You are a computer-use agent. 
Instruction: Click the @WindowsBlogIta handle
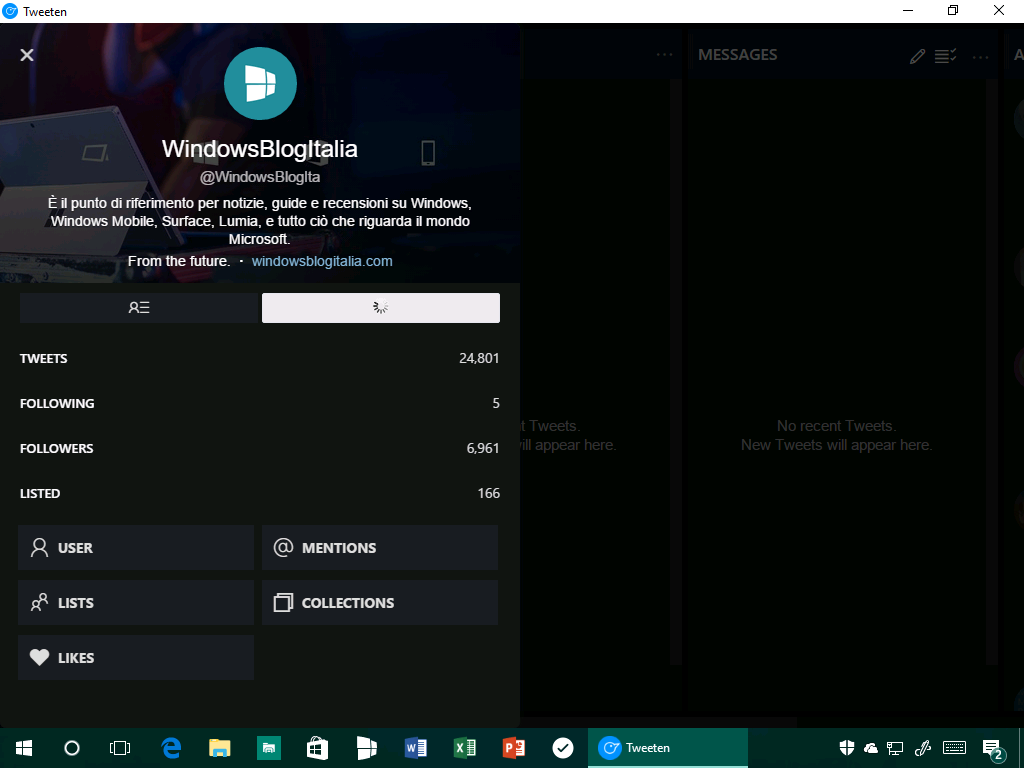[260, 177]
